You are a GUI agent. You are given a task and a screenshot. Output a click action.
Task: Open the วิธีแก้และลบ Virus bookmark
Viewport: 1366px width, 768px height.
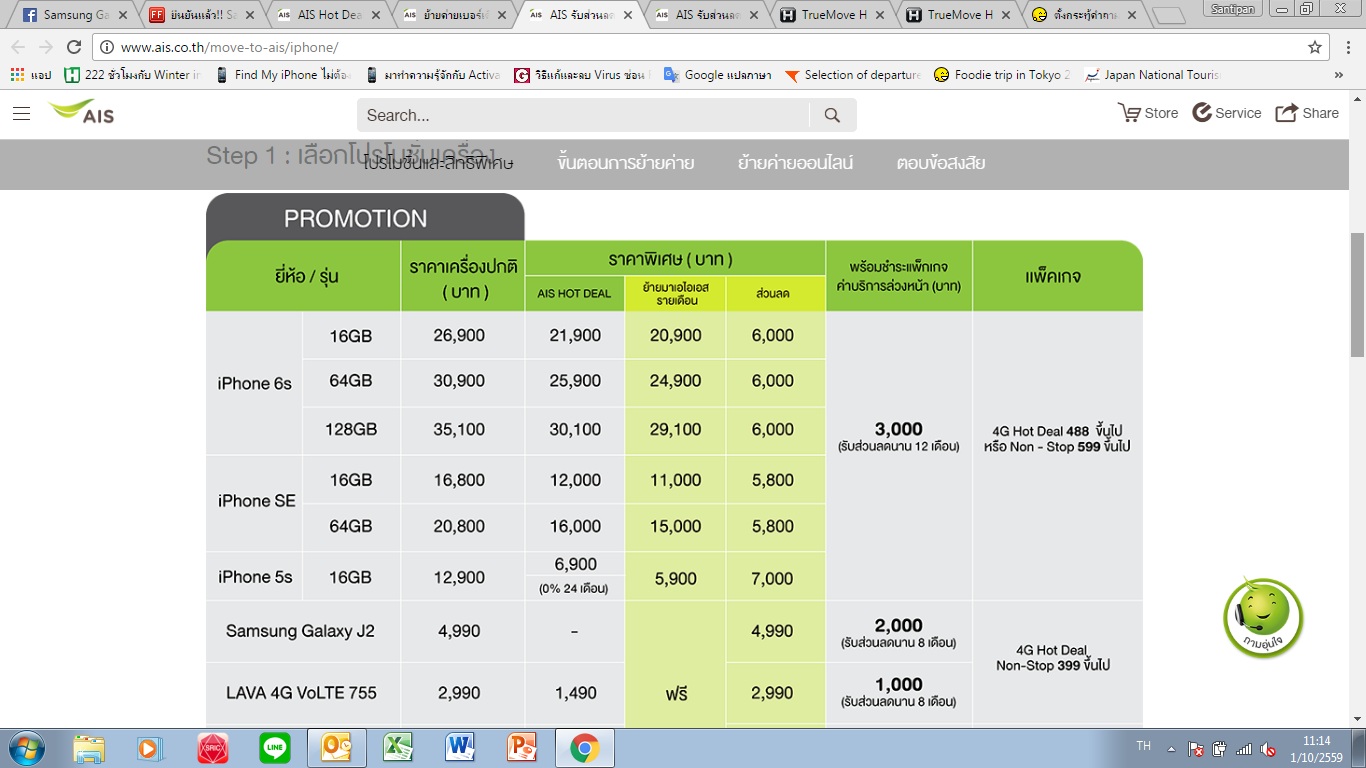coord(582,75)
